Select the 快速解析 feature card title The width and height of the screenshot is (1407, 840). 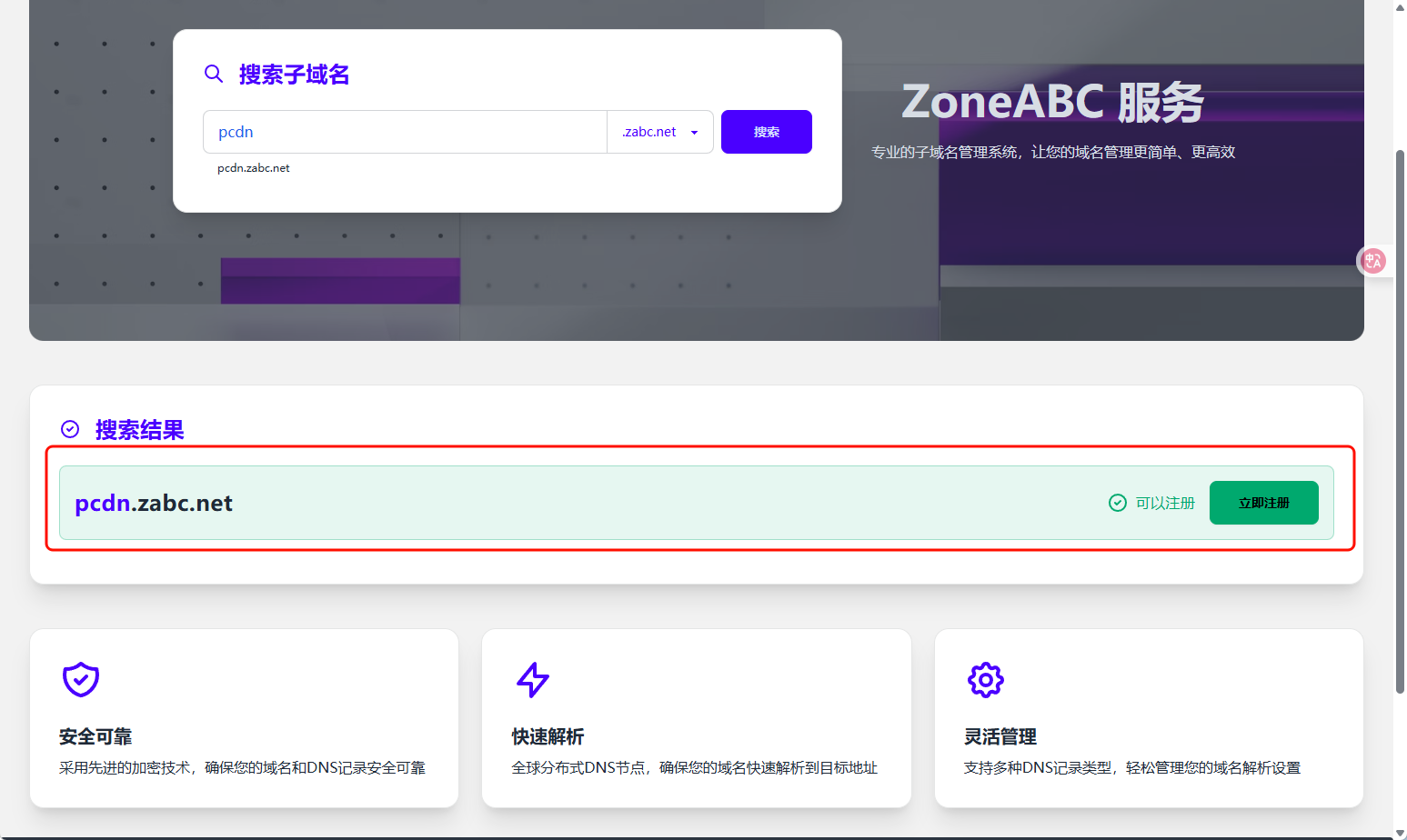pyautogui.click(x=548, y=736)
